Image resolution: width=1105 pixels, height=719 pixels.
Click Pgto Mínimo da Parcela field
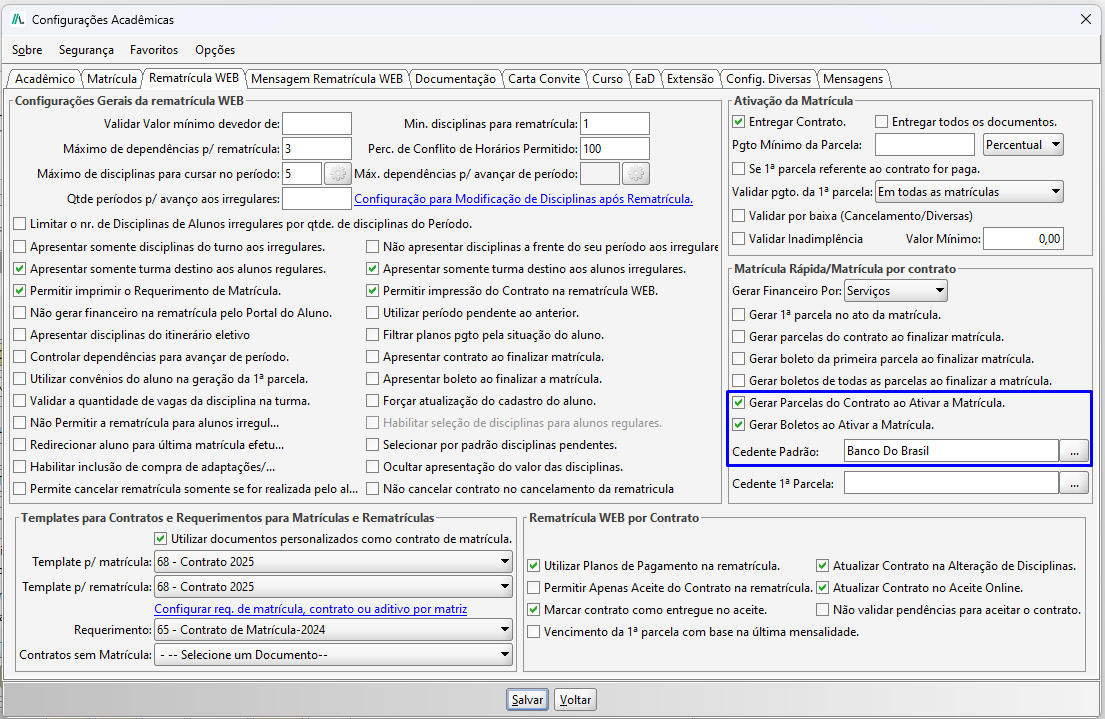point(925,145)
